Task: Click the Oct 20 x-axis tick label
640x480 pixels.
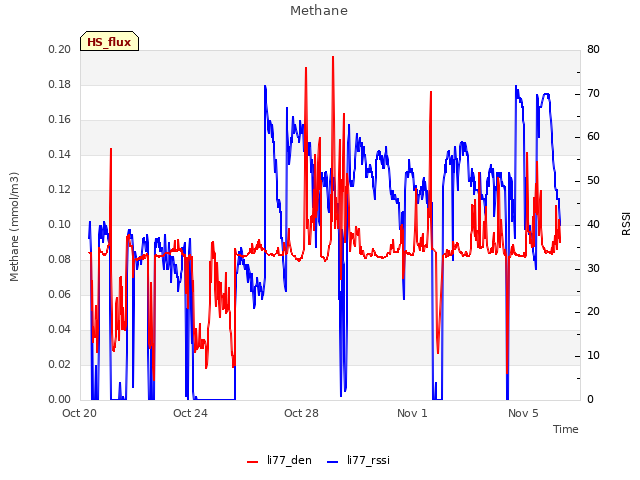Action: tap(79, 413)
